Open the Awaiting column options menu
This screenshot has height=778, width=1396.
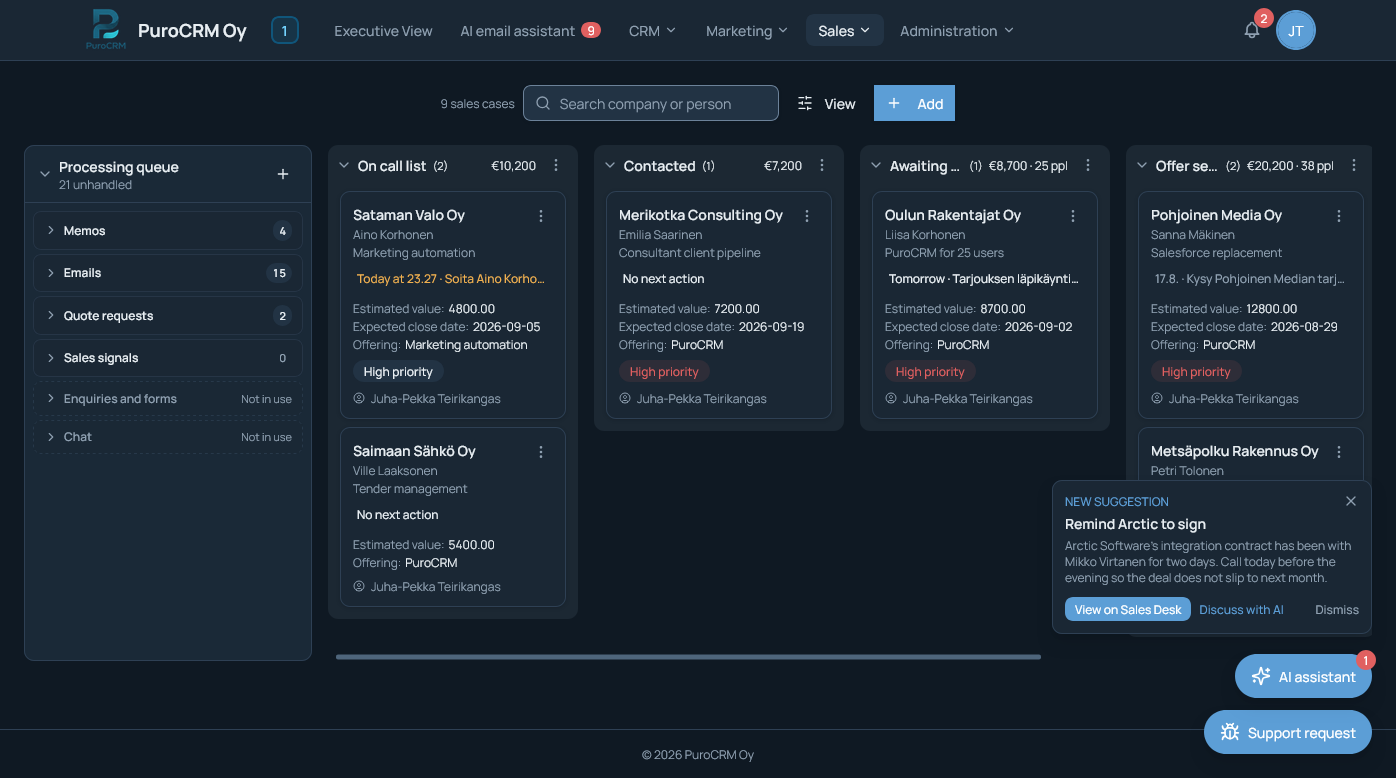point(1089,166)
